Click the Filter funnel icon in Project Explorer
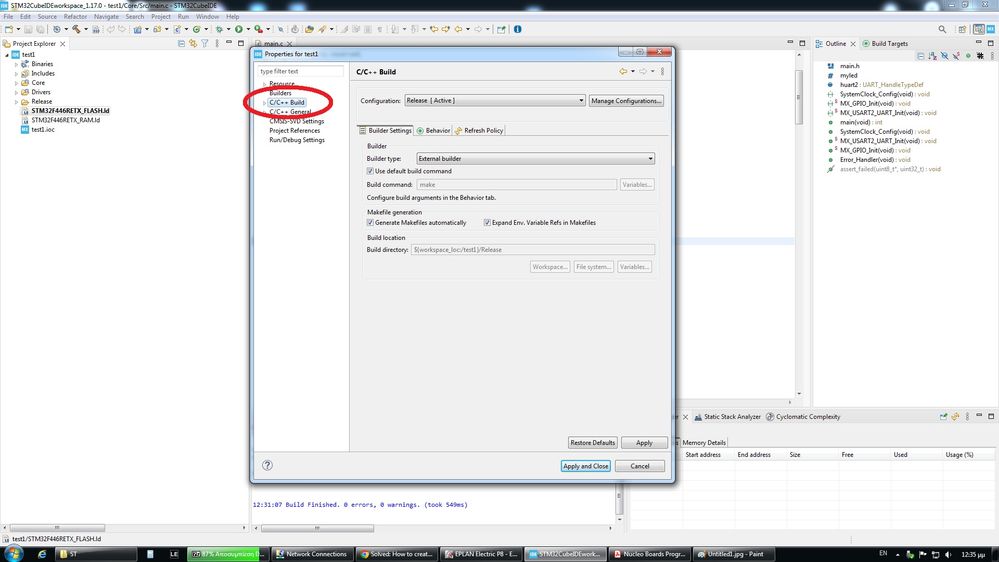This screenshot has height=562, width=999. 205,43
